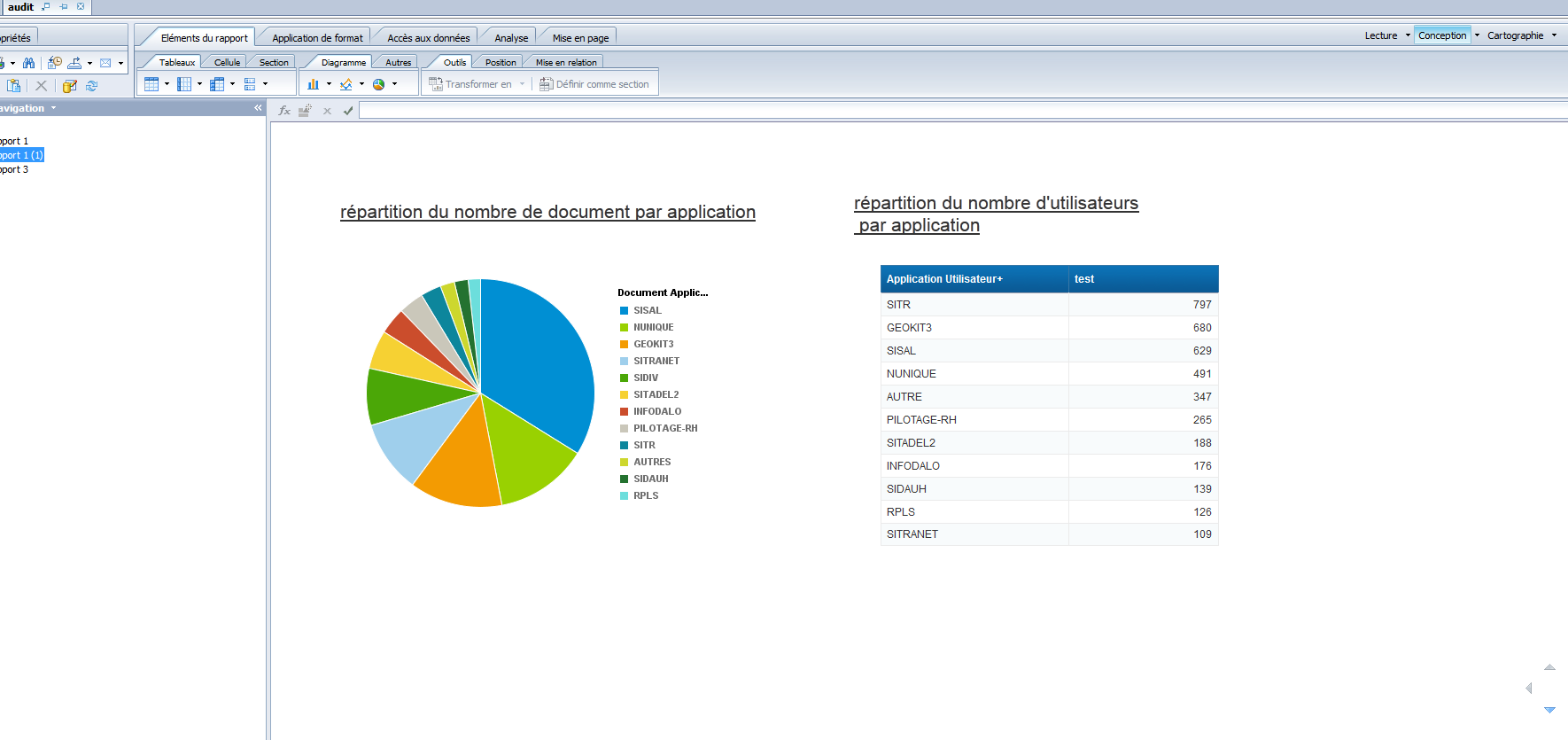
Task: Click Définir comme section button
Action: coord(594,84)
